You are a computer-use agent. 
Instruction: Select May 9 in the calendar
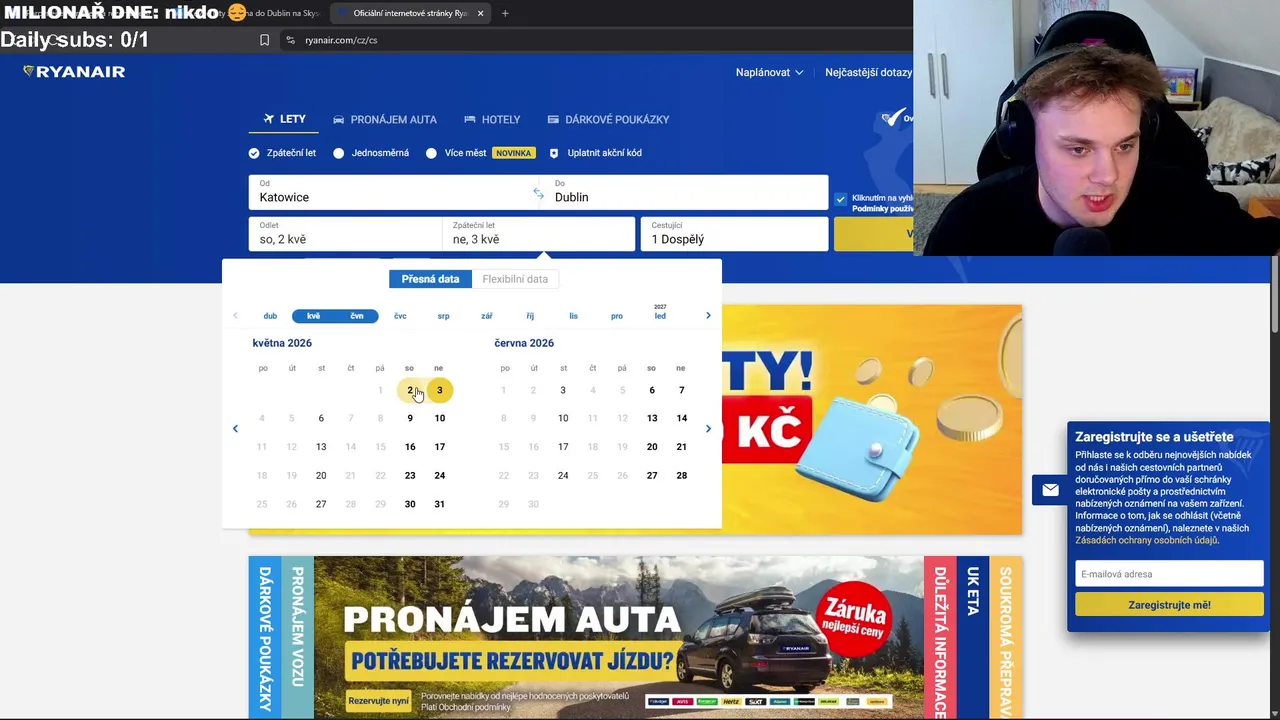pos(410,418)
